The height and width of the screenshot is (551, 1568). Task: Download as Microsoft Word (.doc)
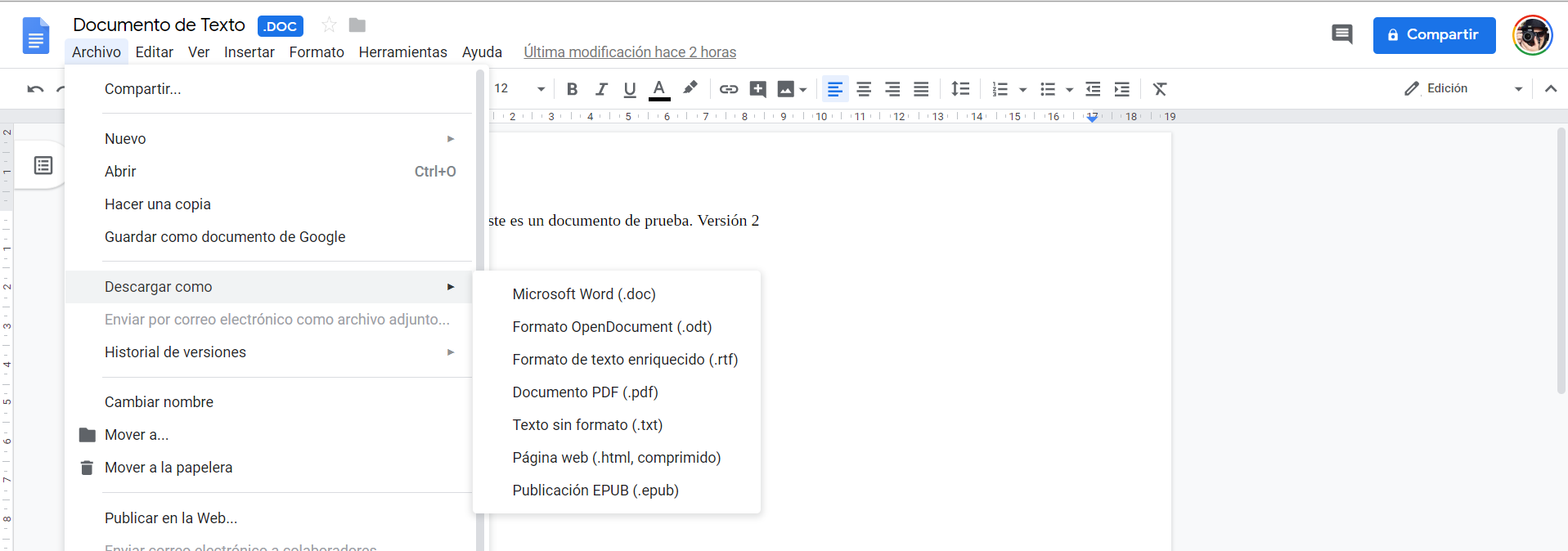[x=617, y=293]
